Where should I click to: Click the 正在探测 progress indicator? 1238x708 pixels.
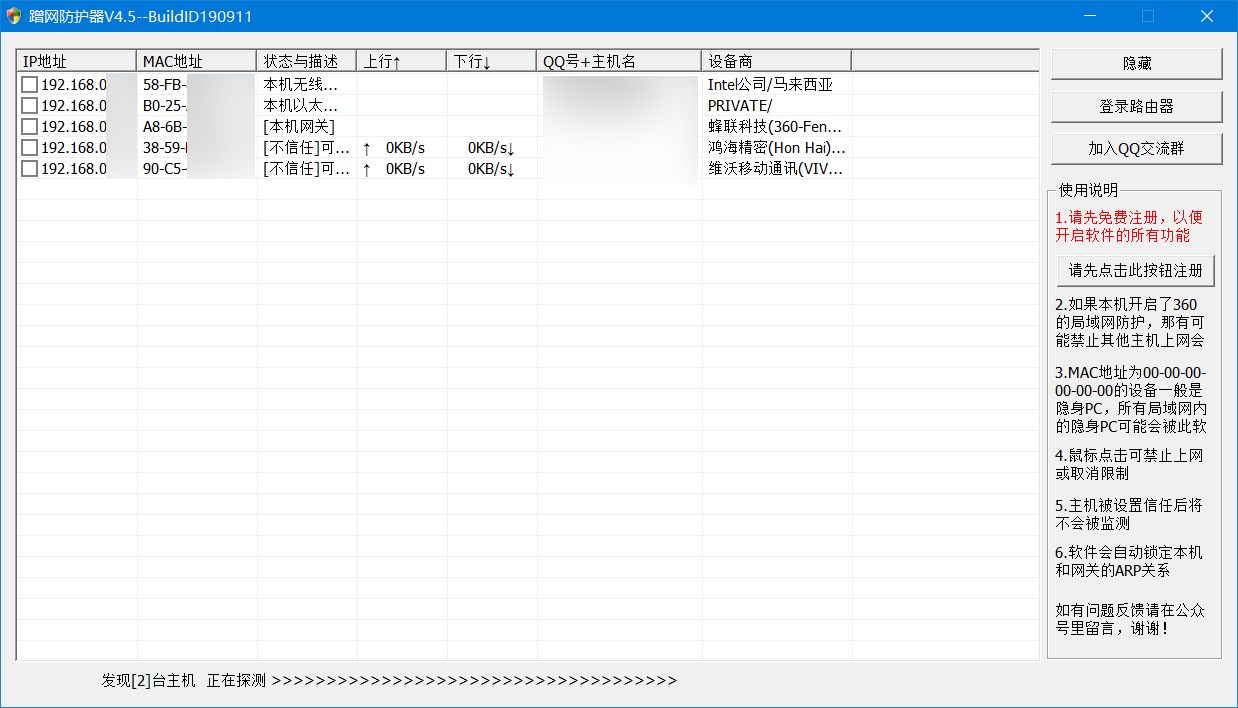click(442, 681)
